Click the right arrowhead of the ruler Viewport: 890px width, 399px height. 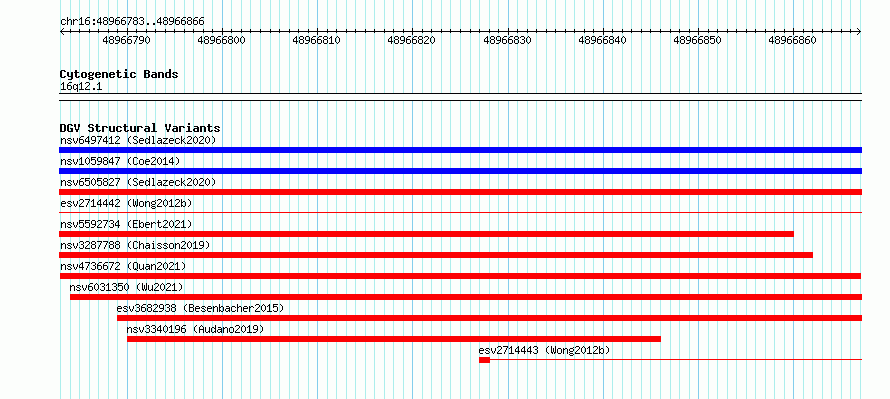(x=859, y=31)
